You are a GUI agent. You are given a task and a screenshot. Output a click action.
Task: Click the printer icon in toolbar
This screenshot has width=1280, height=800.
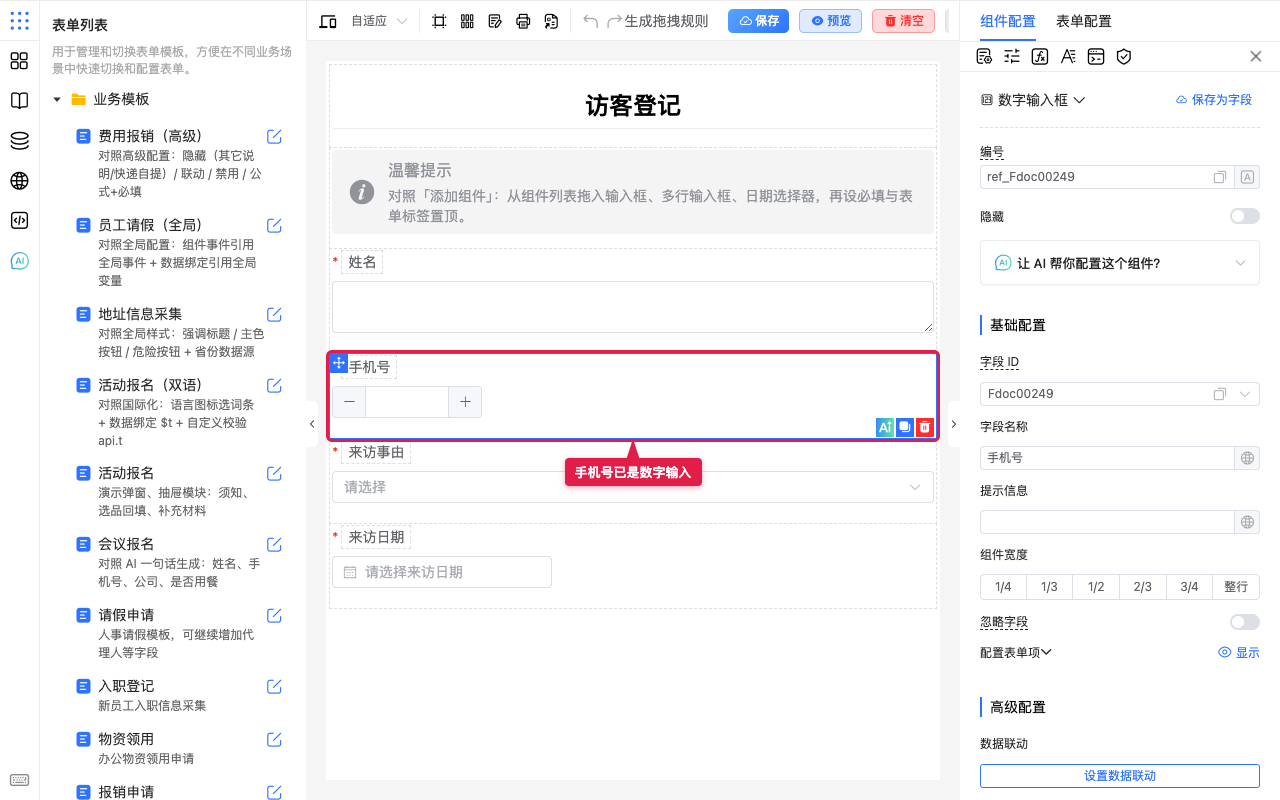click(523, 21)
